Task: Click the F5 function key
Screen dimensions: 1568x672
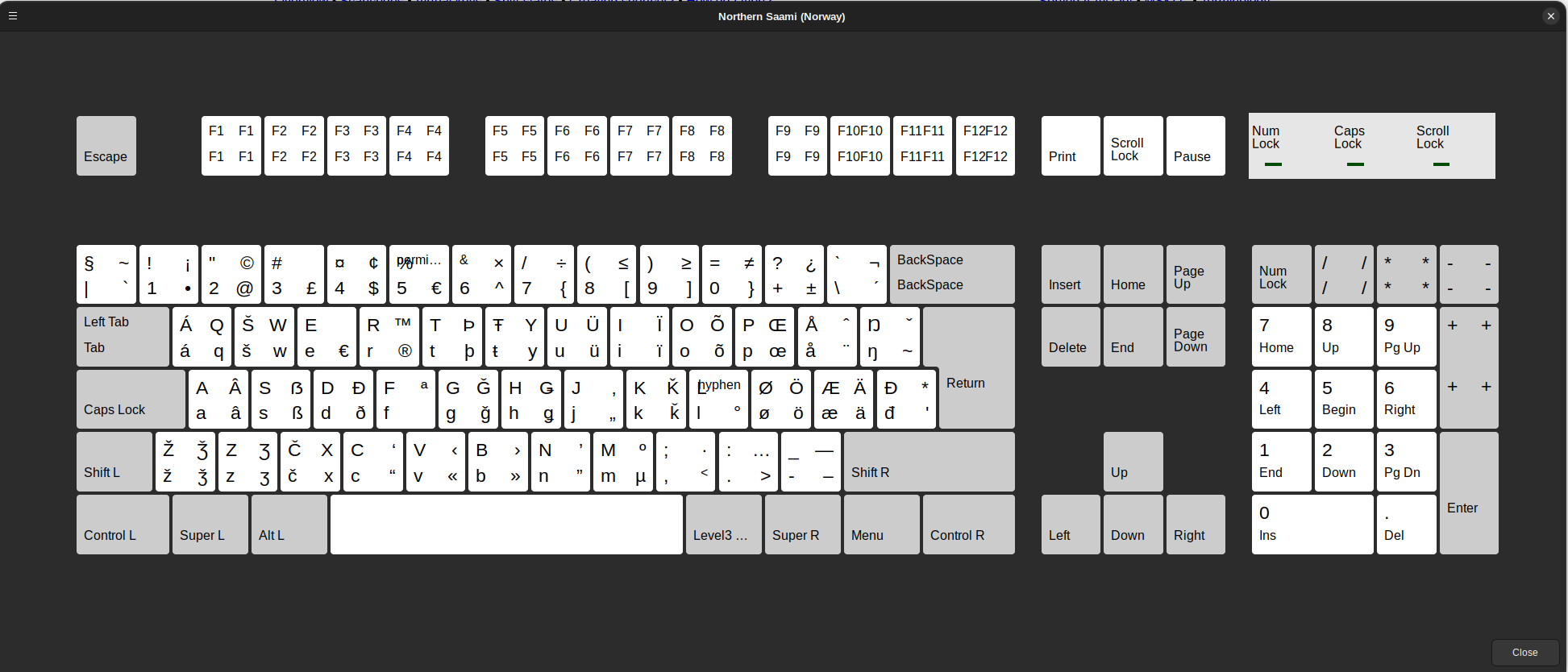Action: point(514,146)
